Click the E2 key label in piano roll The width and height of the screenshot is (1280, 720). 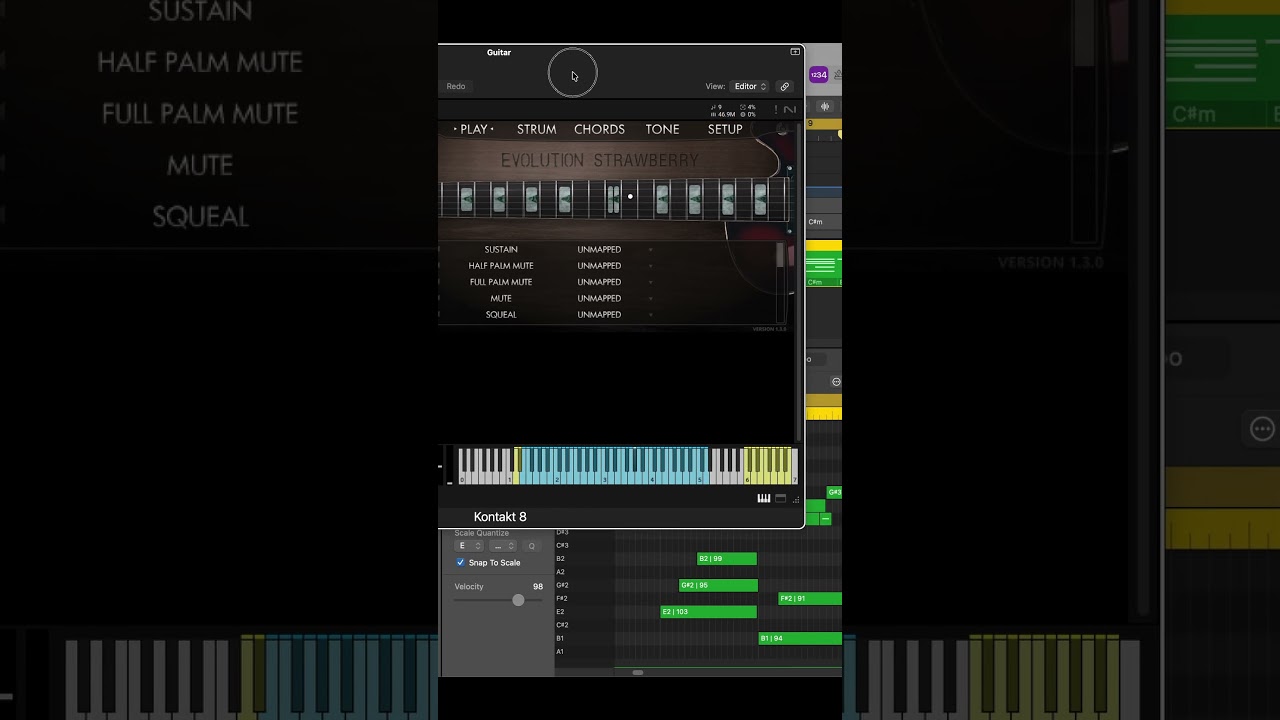[x=560, y=612]
